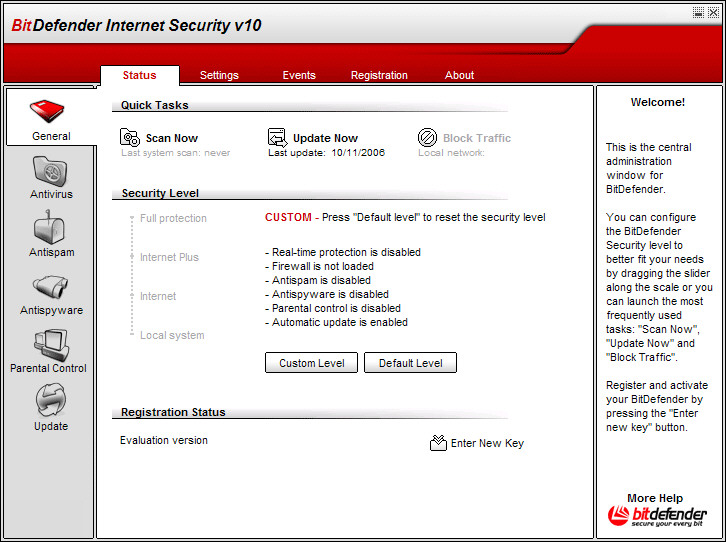This screenshot has height=542, width=726.
Task: Open the General module red book icon
Action: pos(47,111)
